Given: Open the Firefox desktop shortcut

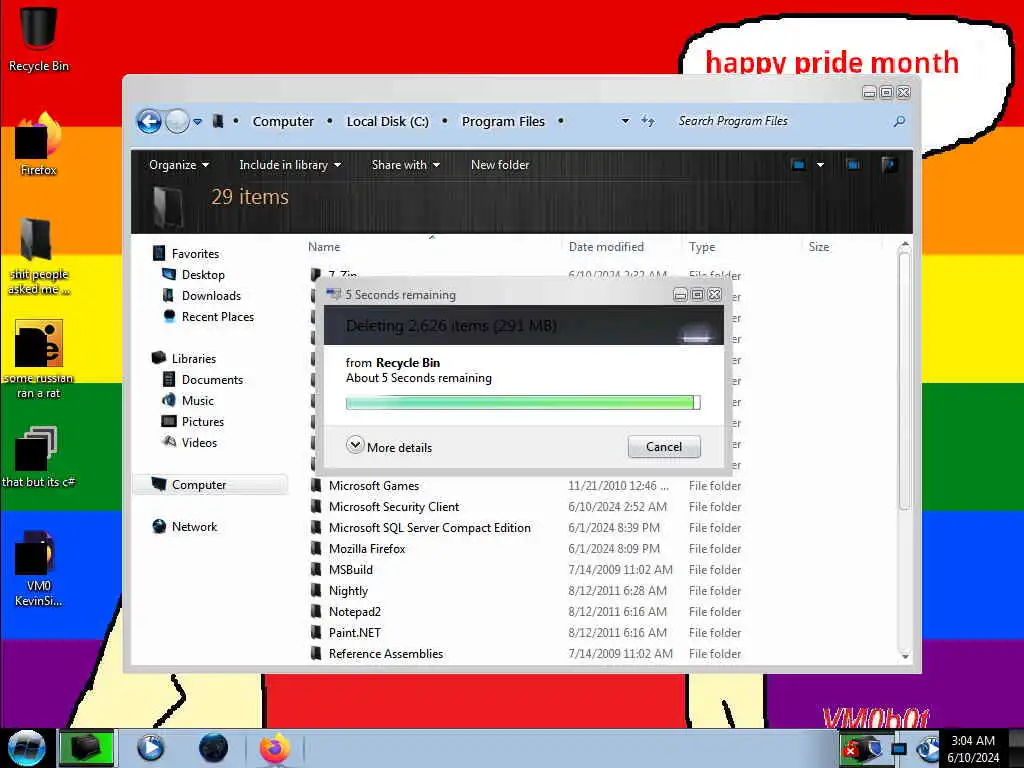Looking at the screenshot, I should click(38, 144).
